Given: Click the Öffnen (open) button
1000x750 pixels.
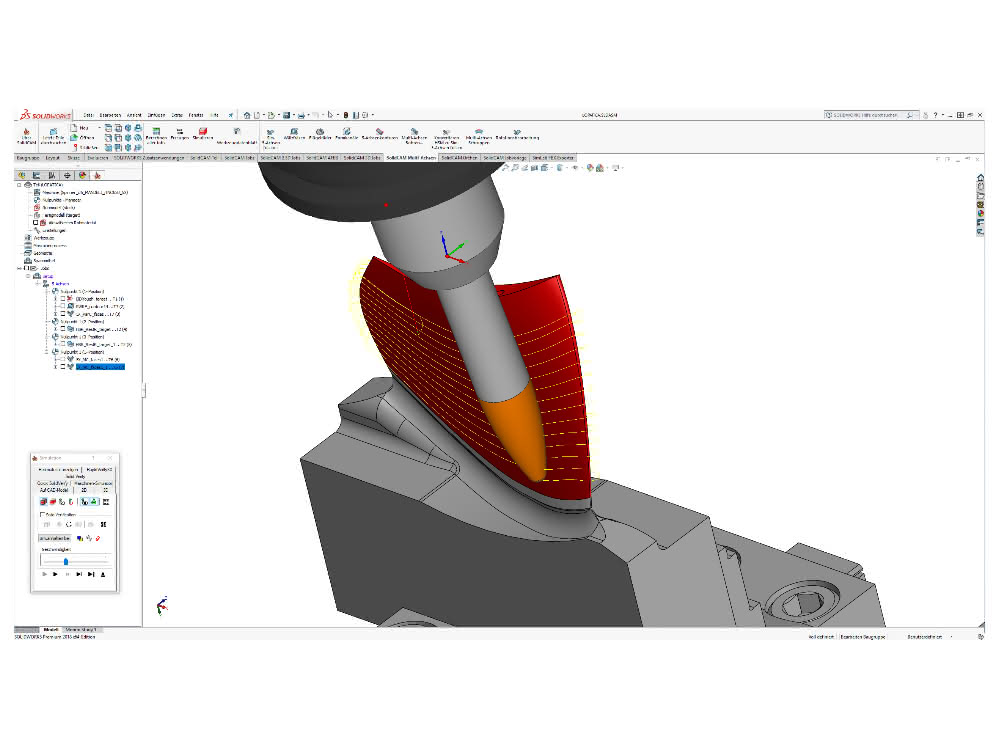Looking at the screenshot, I should click(x=82, y=138).
